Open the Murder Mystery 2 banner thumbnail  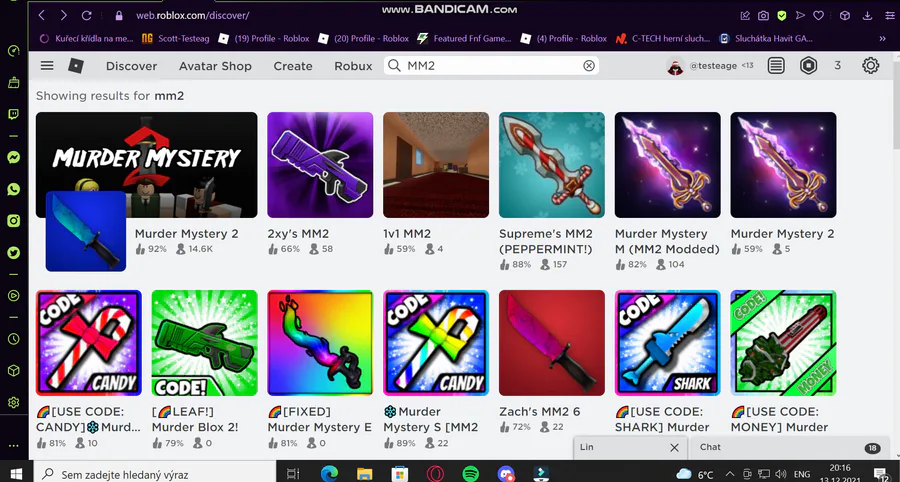tap(146, 165)
